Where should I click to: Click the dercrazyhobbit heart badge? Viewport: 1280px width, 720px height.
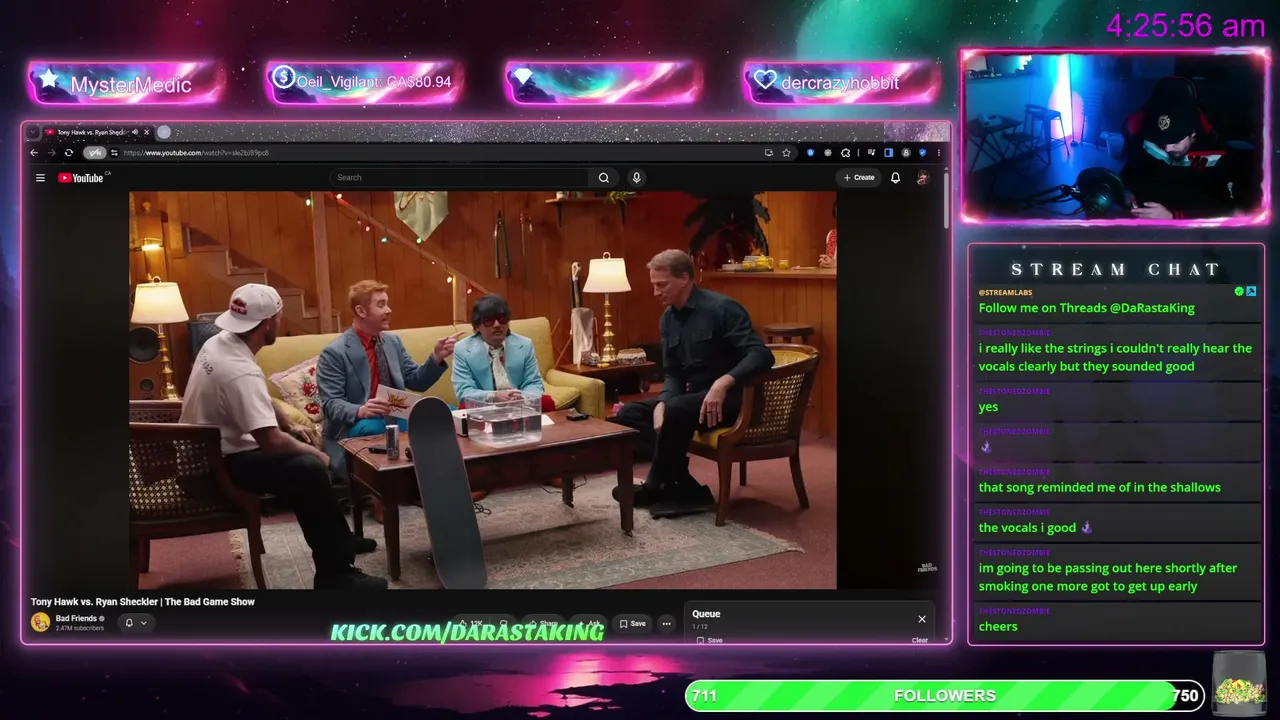point(841,83)
